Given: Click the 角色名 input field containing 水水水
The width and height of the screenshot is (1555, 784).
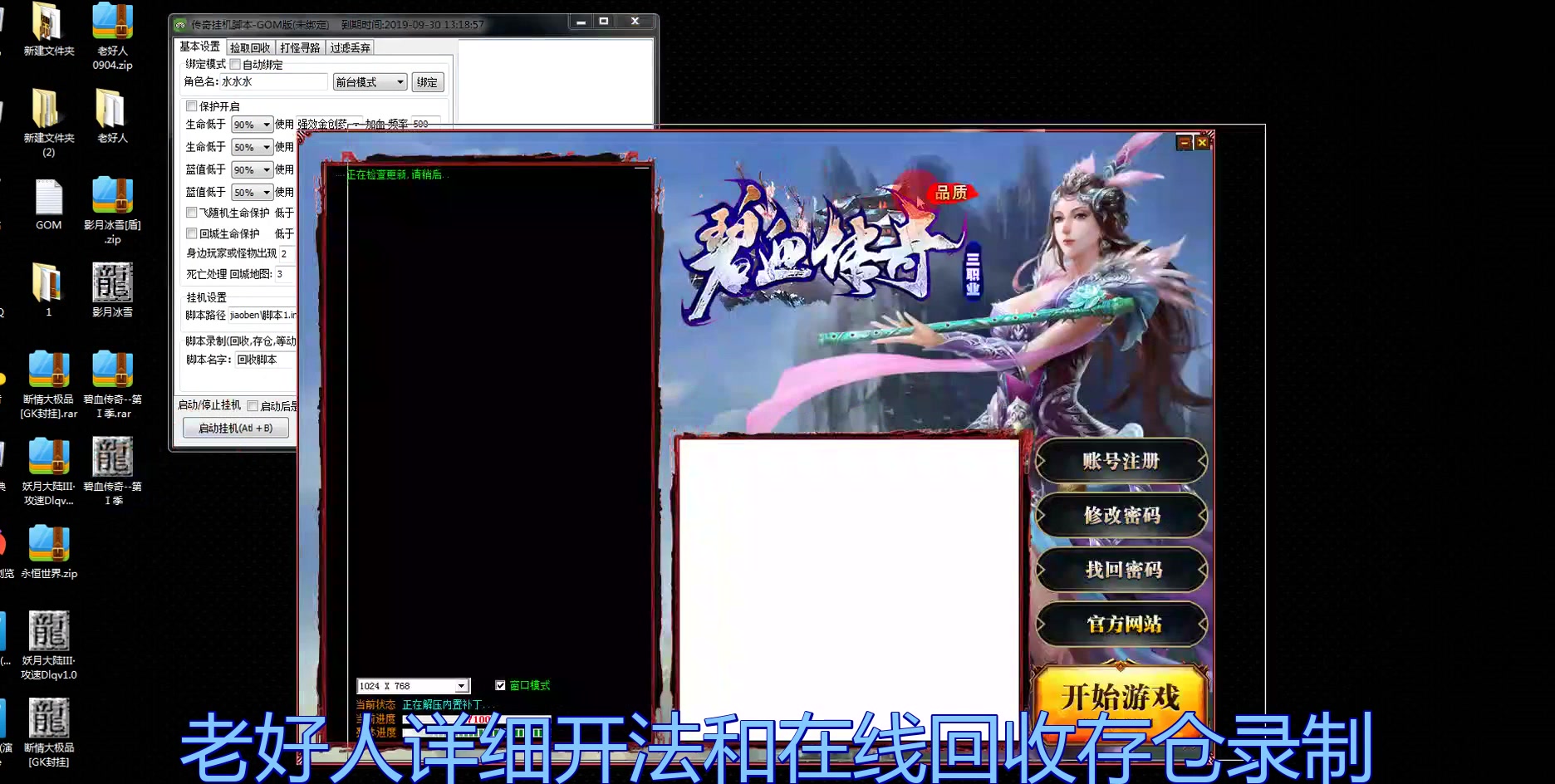Looking at the screenshot, I should pos(273,81).
